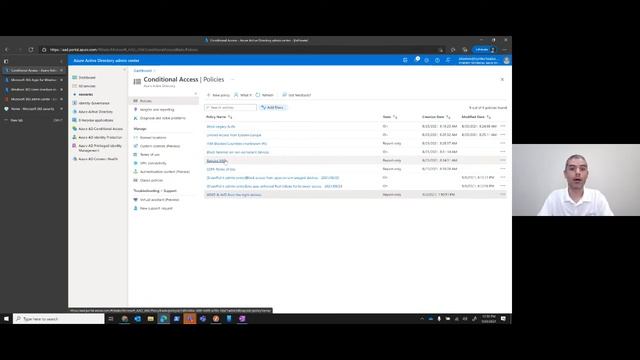Click the Windows taskbar search box
Image resolution: width=640 pixels, height=360 pixels.
(59, 319)
